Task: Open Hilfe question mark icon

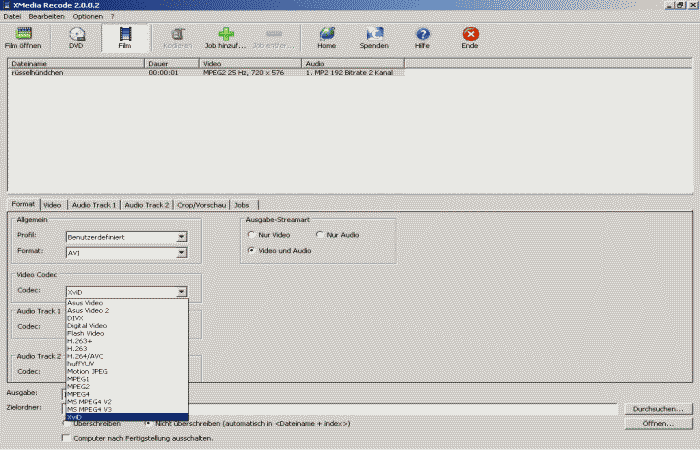Action: click(x=423, y=35)
